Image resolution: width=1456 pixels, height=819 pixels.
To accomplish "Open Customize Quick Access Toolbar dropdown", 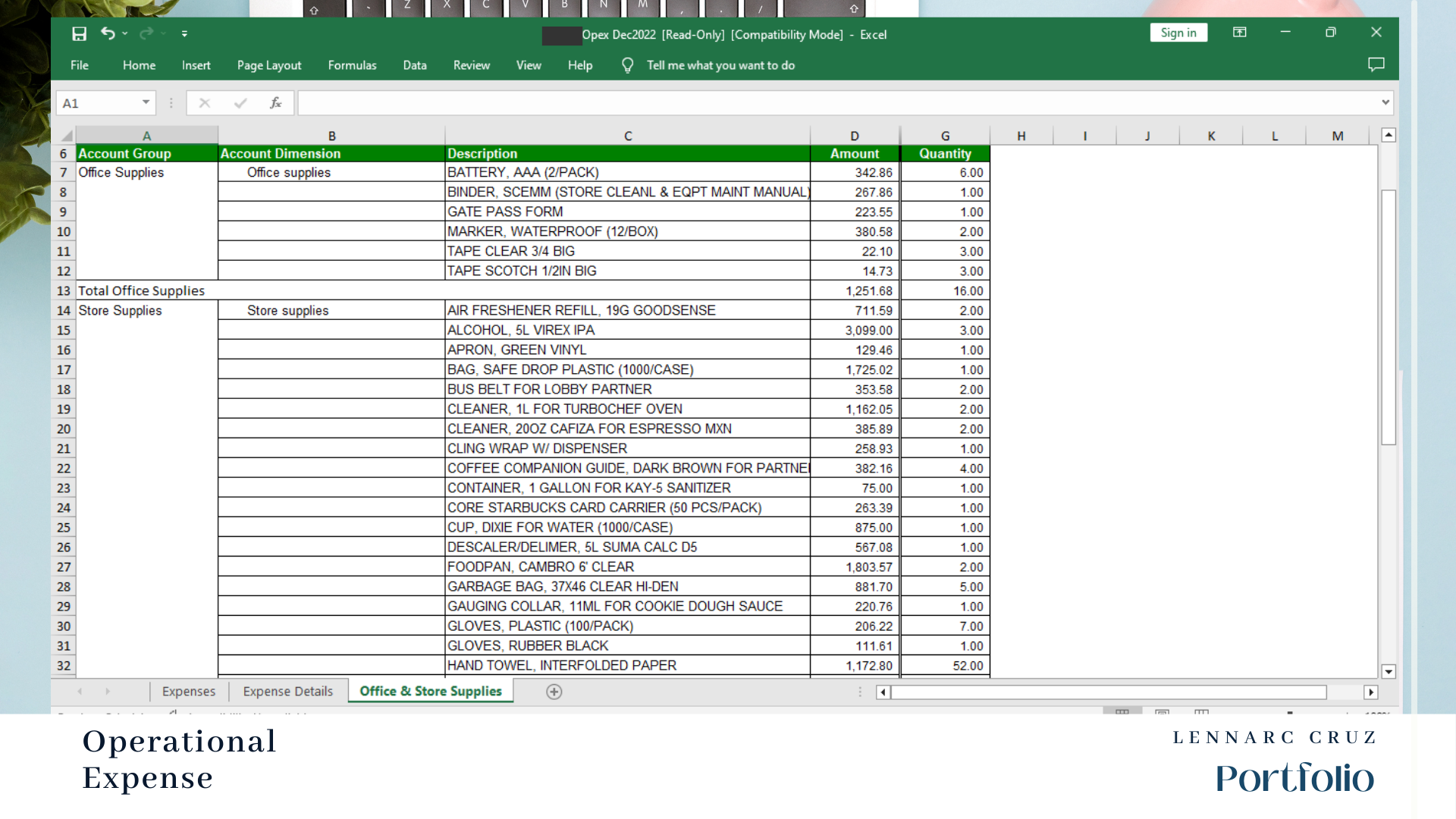I will point(184,33).
